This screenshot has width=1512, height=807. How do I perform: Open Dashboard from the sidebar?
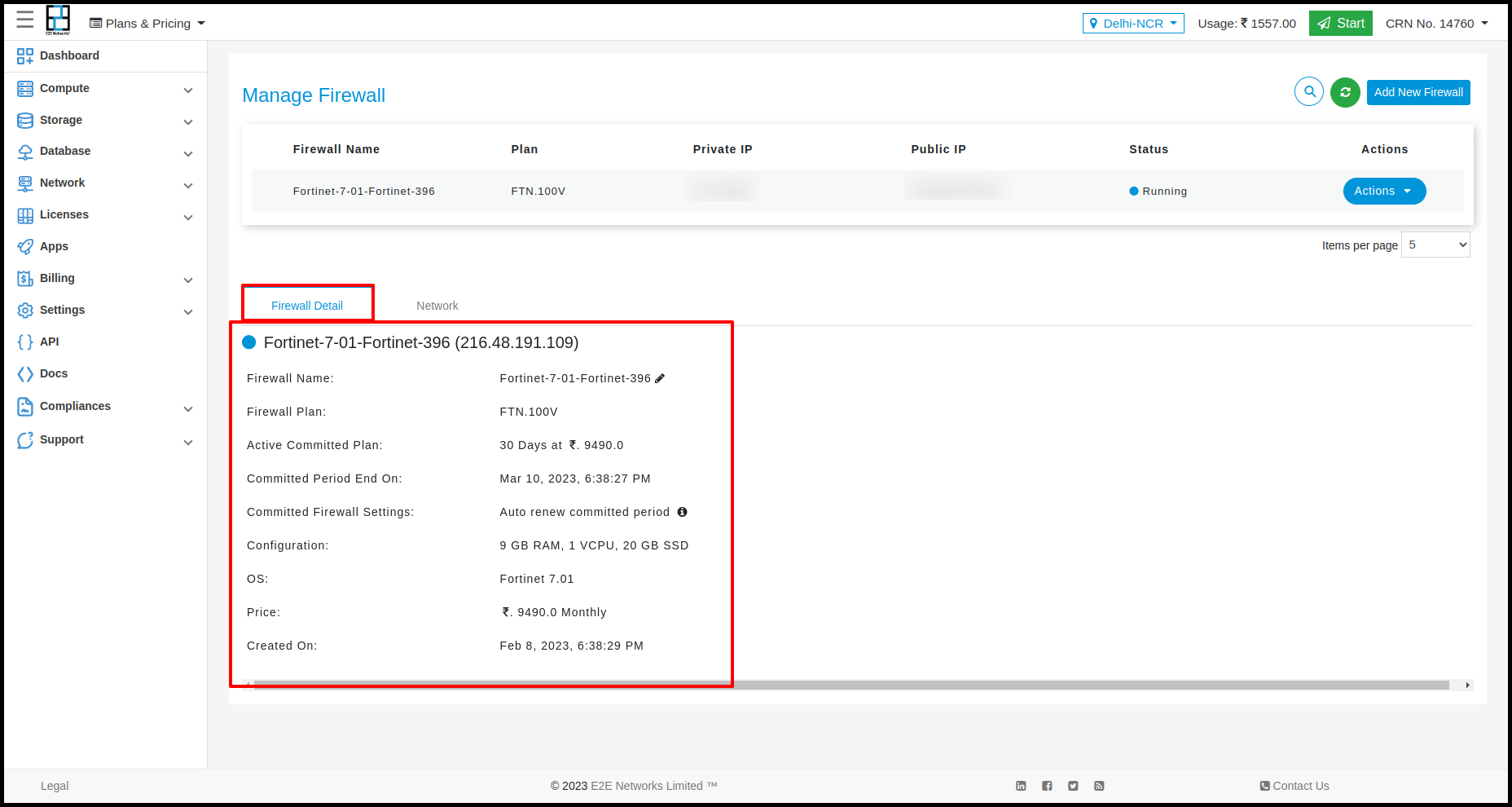(x=69, y=55)
